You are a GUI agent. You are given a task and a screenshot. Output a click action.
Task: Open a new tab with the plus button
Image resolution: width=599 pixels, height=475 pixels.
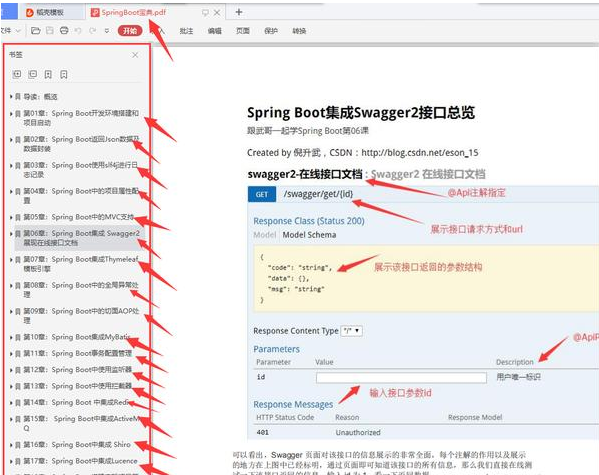pos(239,12)
